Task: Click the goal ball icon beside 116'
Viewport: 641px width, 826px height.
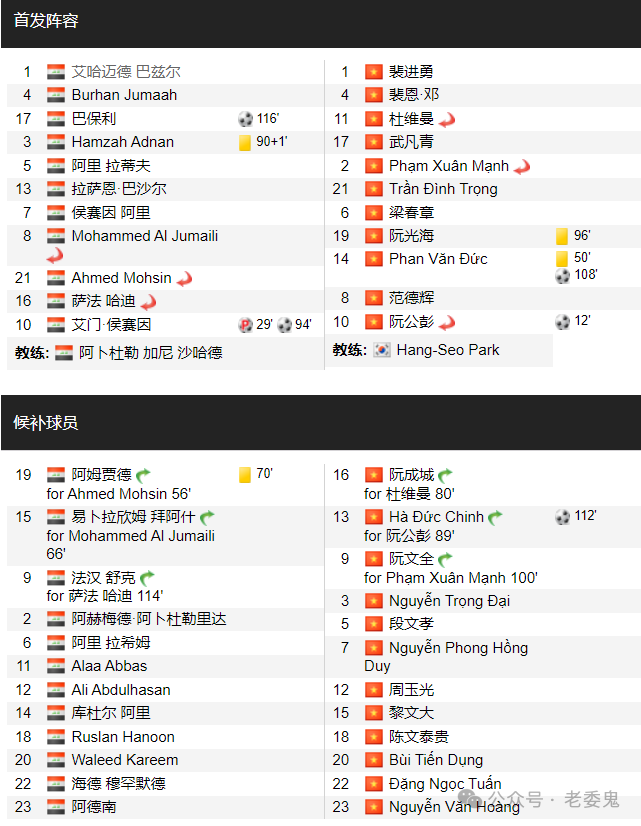Action: coord(245,119)
